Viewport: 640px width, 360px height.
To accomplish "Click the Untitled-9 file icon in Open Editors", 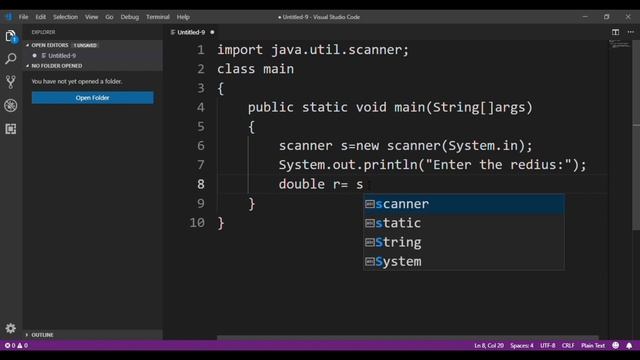I will [x=44, y=56].
